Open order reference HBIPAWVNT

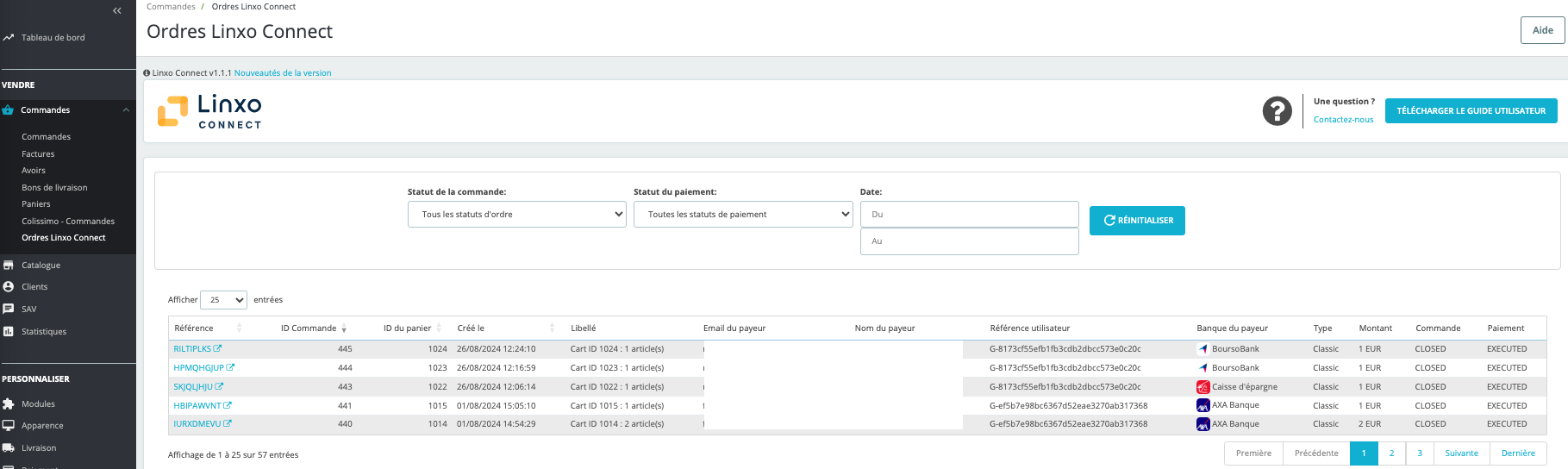click(197, 405)
